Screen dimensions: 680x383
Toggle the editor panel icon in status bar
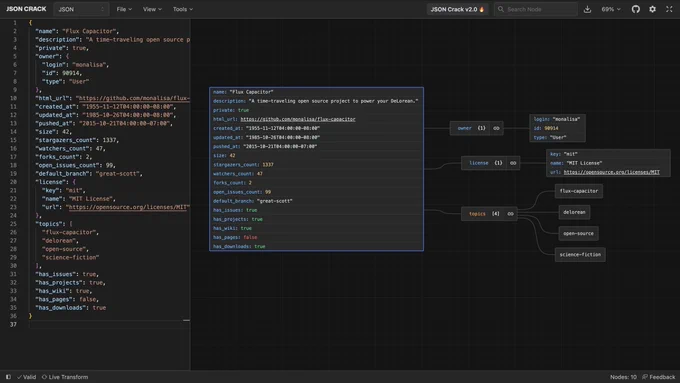8,377
